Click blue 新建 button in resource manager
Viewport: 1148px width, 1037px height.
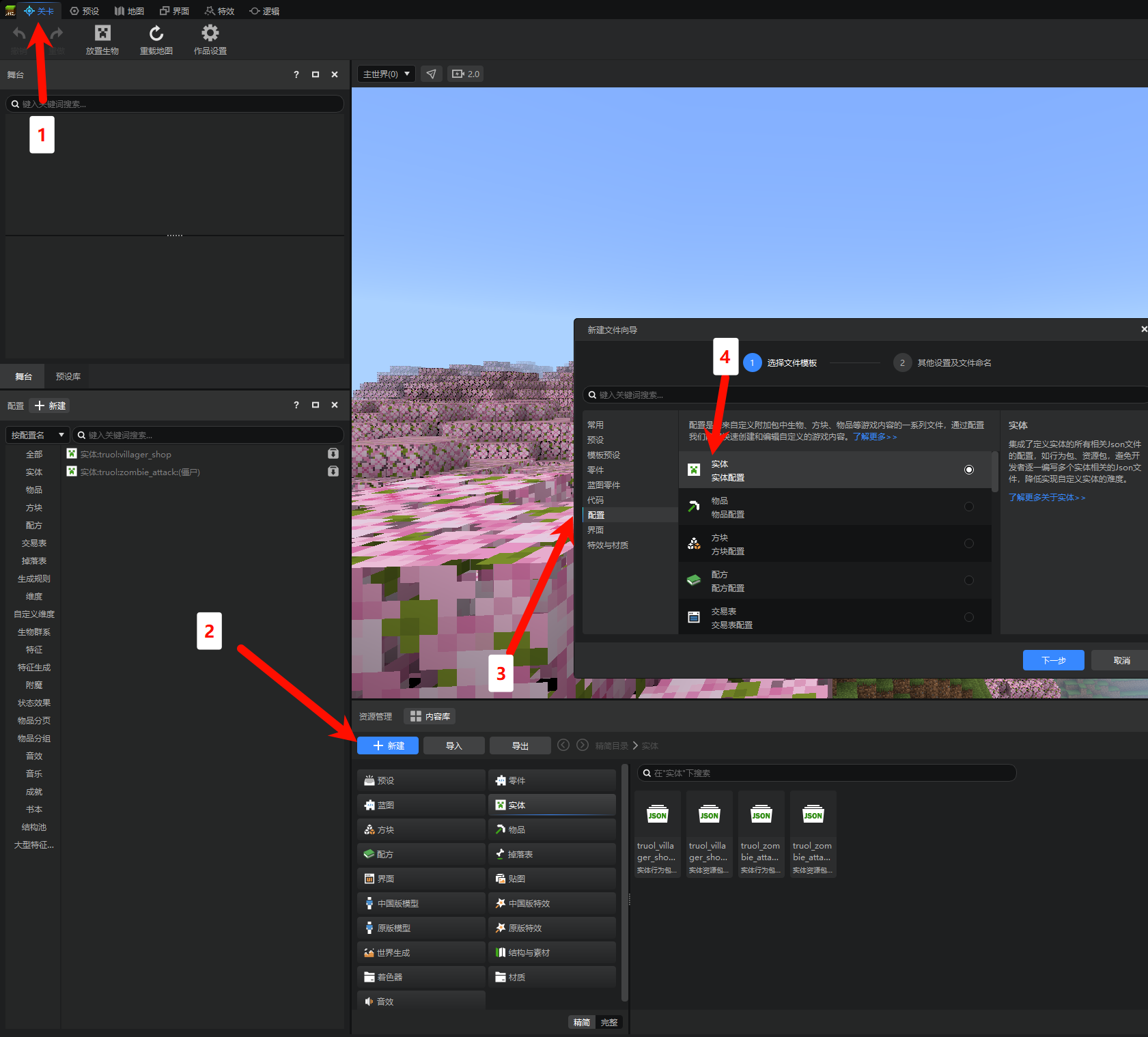[x=388, y=745]
